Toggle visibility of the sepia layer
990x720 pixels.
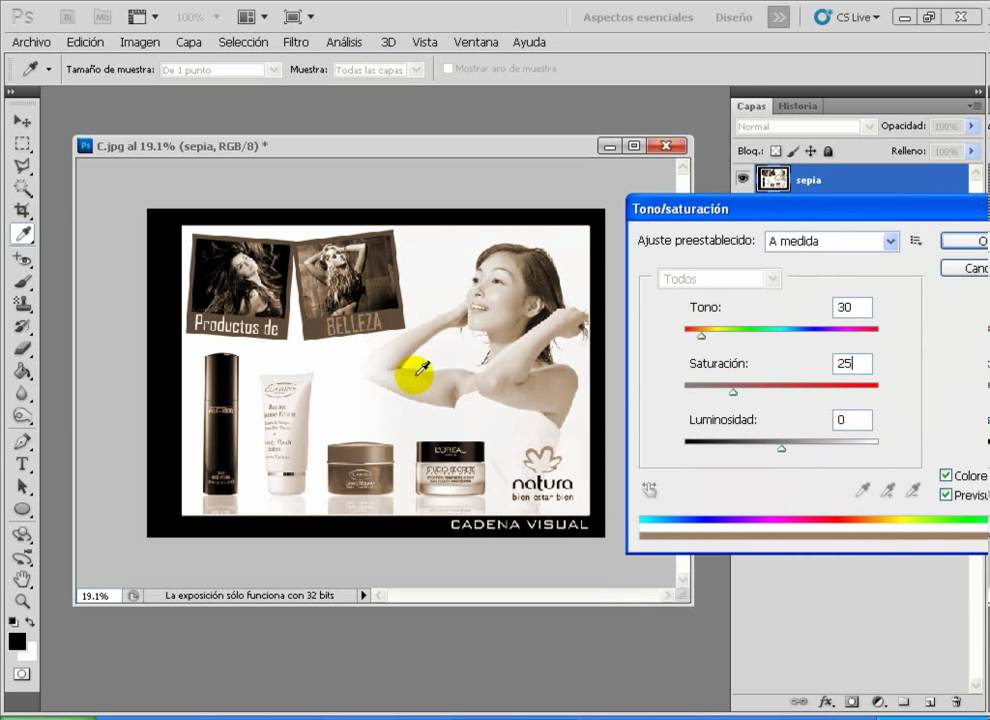743,179
